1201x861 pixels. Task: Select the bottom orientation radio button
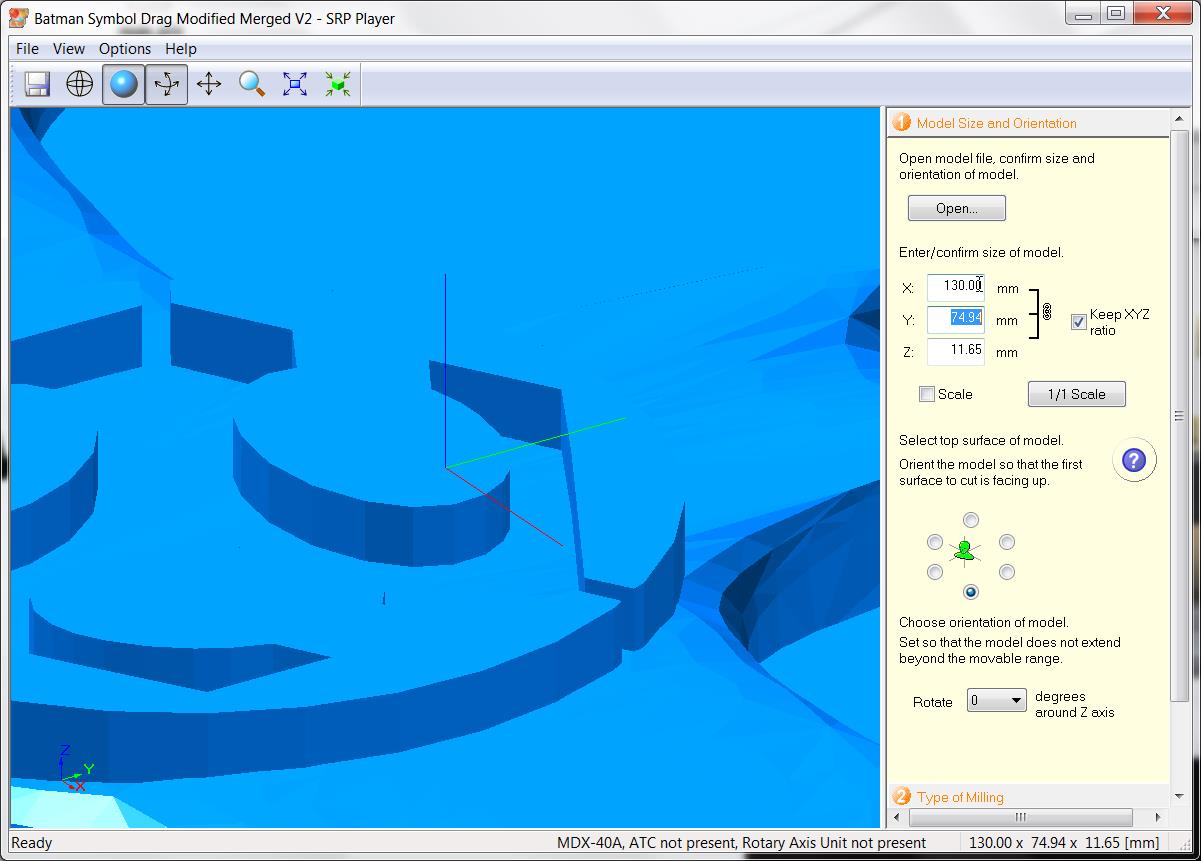(x=970, y=592)
